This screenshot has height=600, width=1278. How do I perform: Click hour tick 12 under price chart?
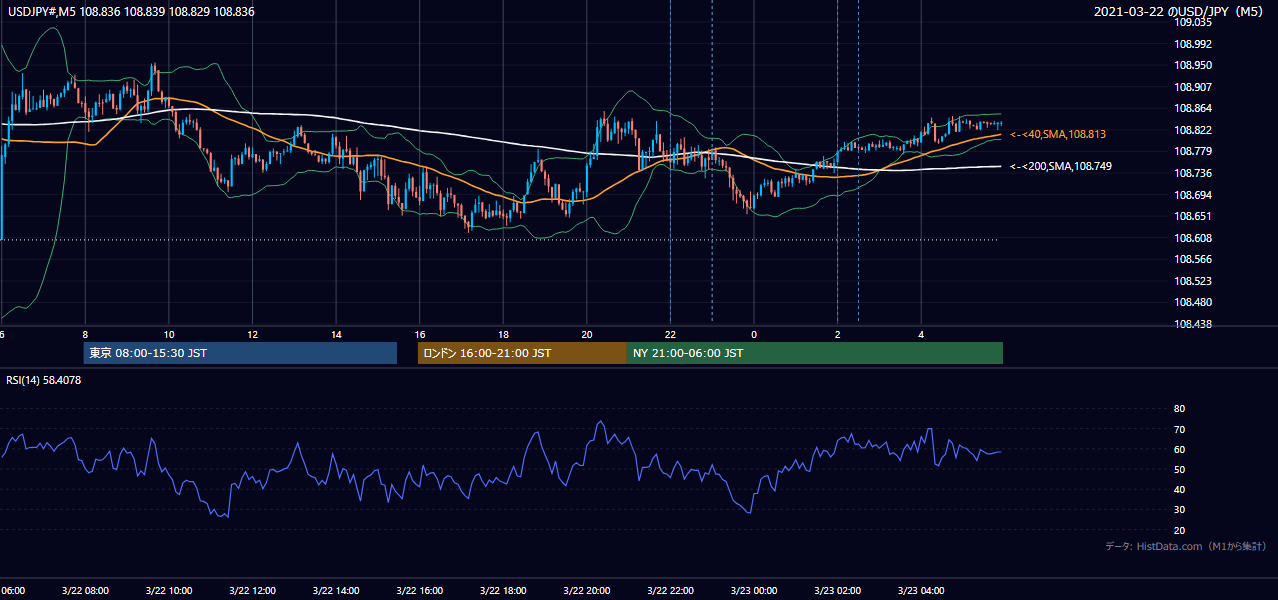(252, 334)
